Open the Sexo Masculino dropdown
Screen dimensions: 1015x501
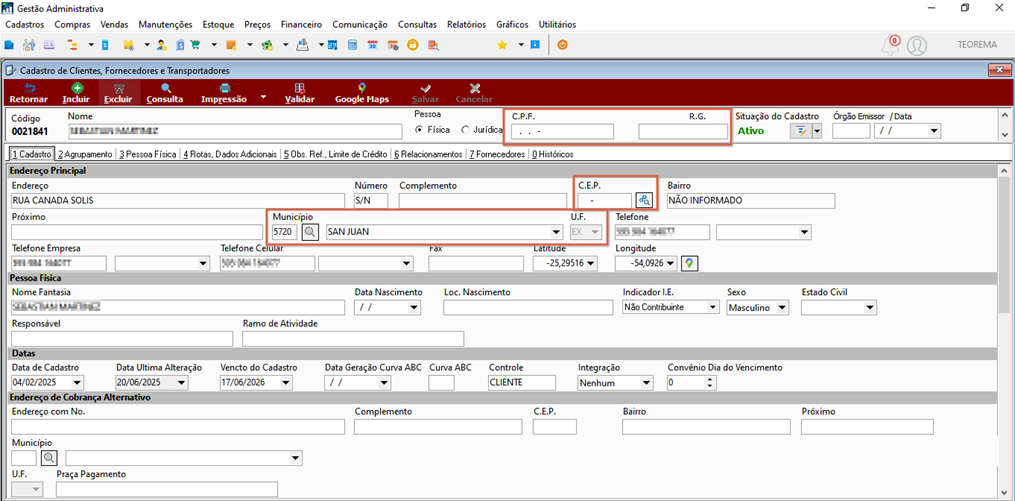[782, 307]
